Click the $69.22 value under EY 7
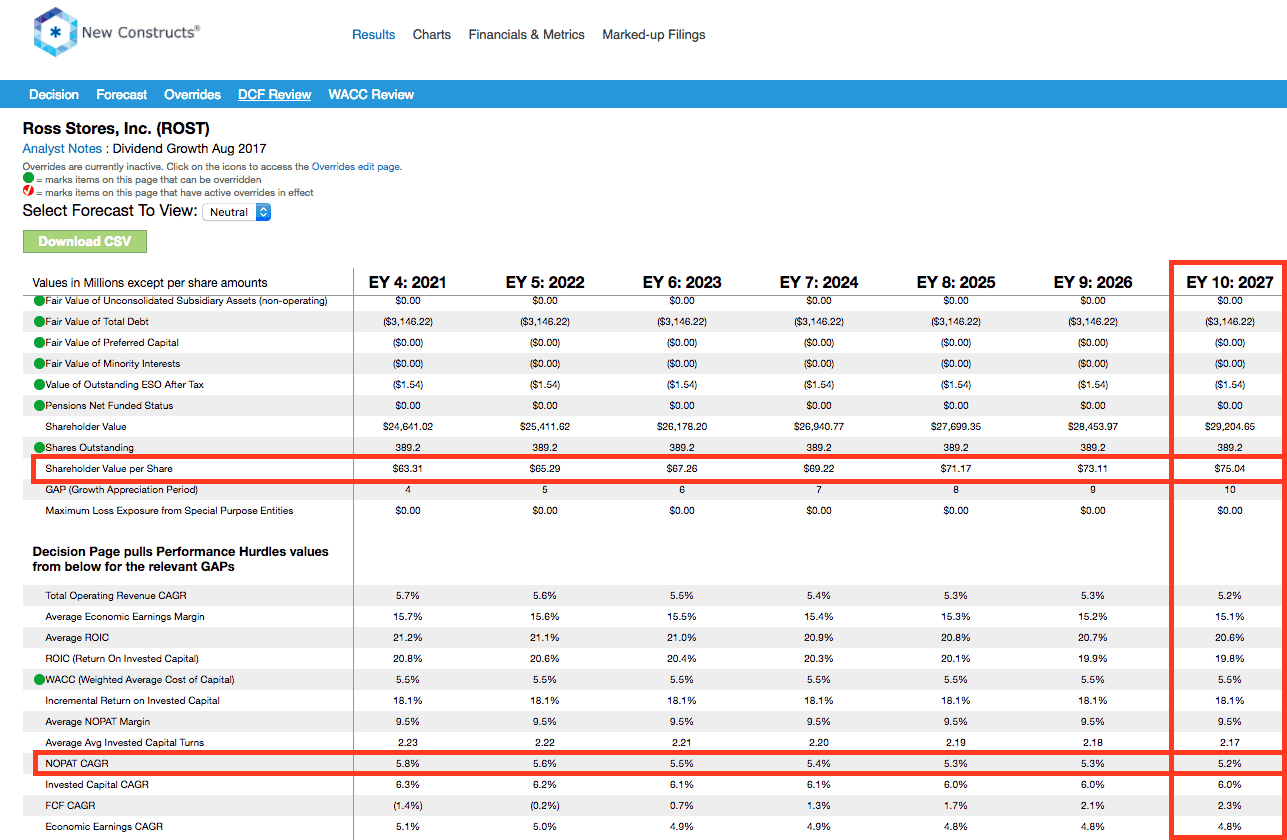This screenshot has height=840, width=1287. [x=819, y=469]
